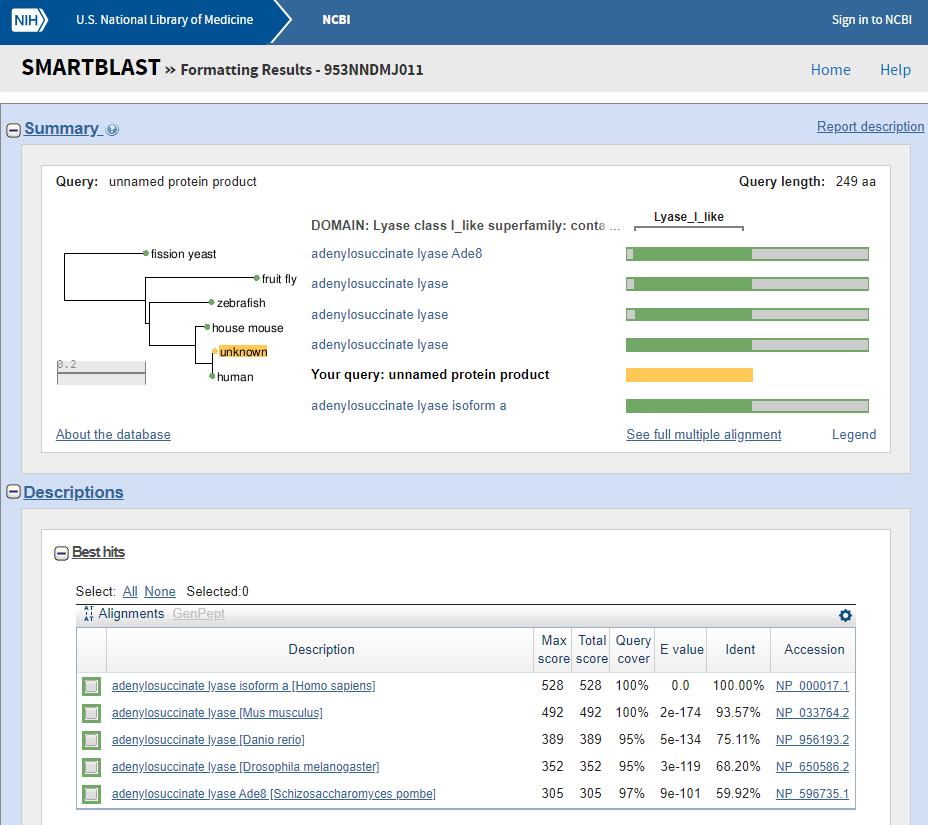Image resolution: width=928 pixels, height=825 pixels.
Task: Open adenylosuccinate lyase [Danio rerio] hit
Action: coord(208,740)
